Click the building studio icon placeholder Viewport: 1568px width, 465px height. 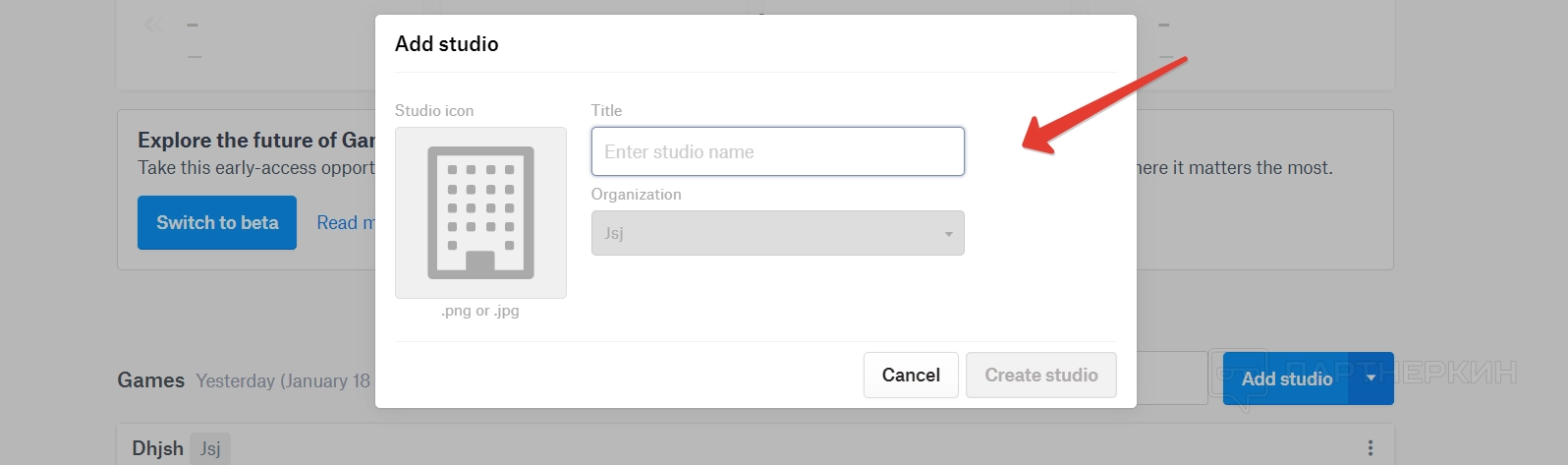480,212
